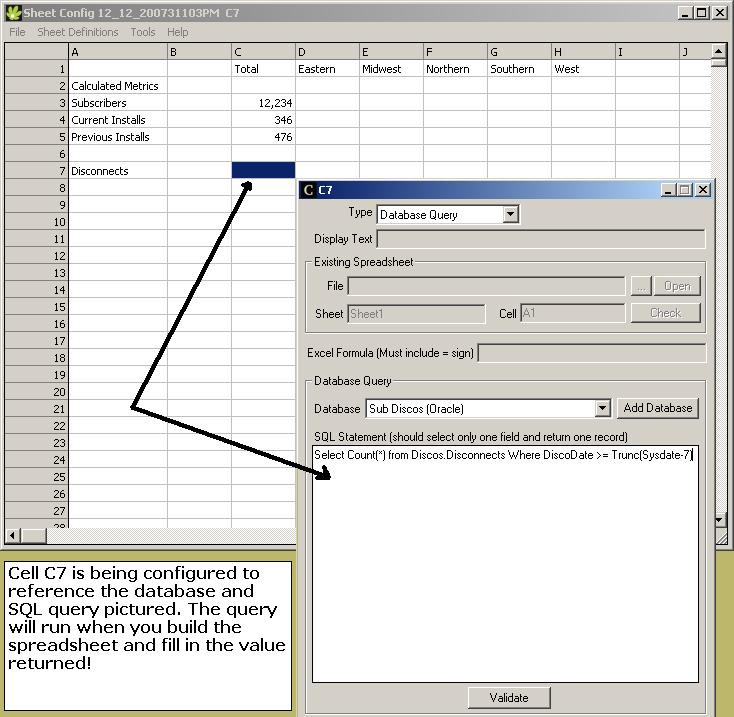The image size is (734, 717).
Task: Click column C header
Action: (263, 51)
